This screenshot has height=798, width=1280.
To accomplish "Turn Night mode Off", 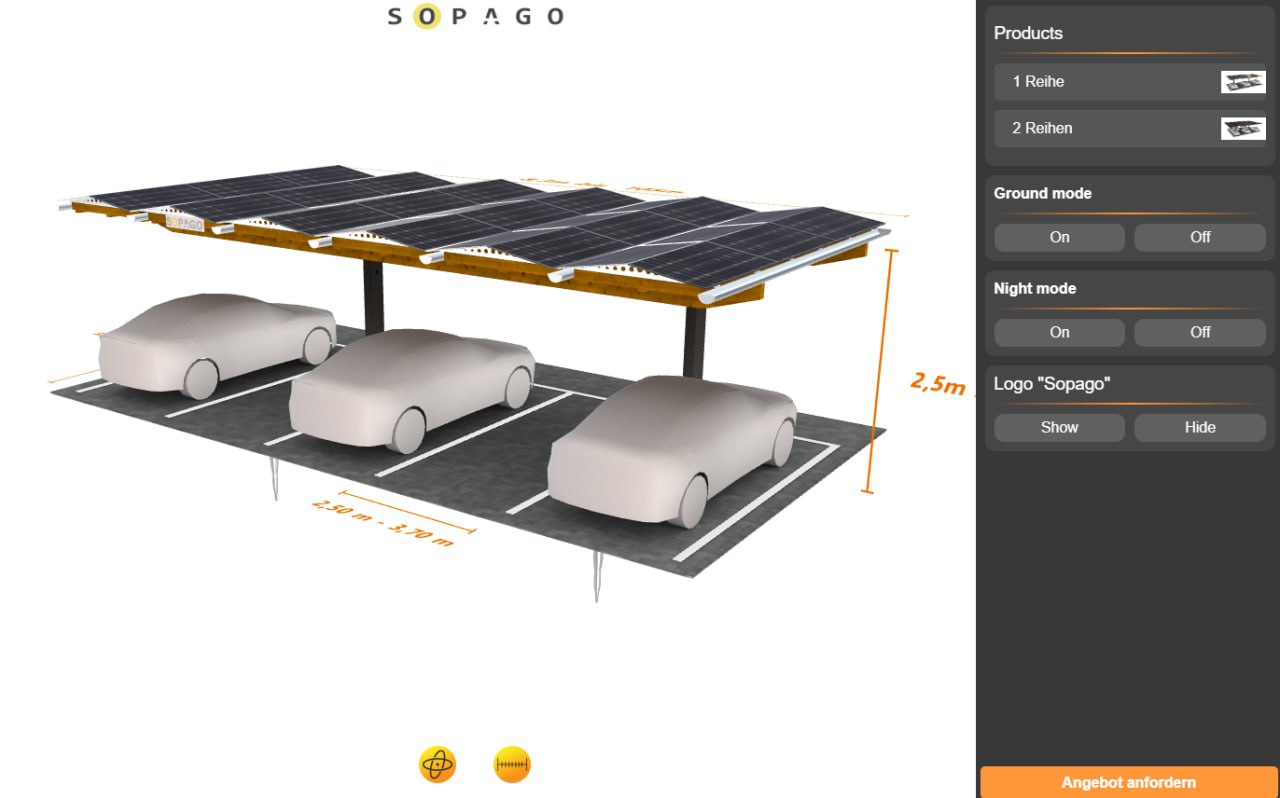I will (1200, 332).
